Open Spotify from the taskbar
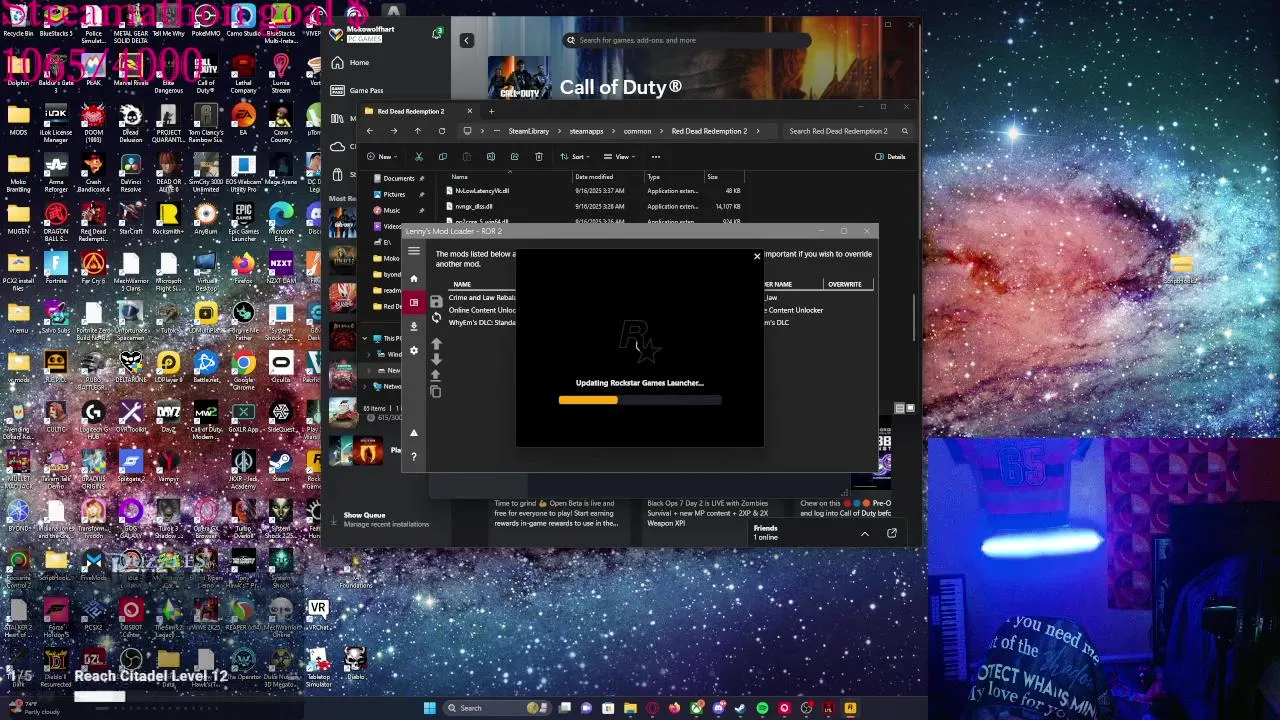 [763, 708]
